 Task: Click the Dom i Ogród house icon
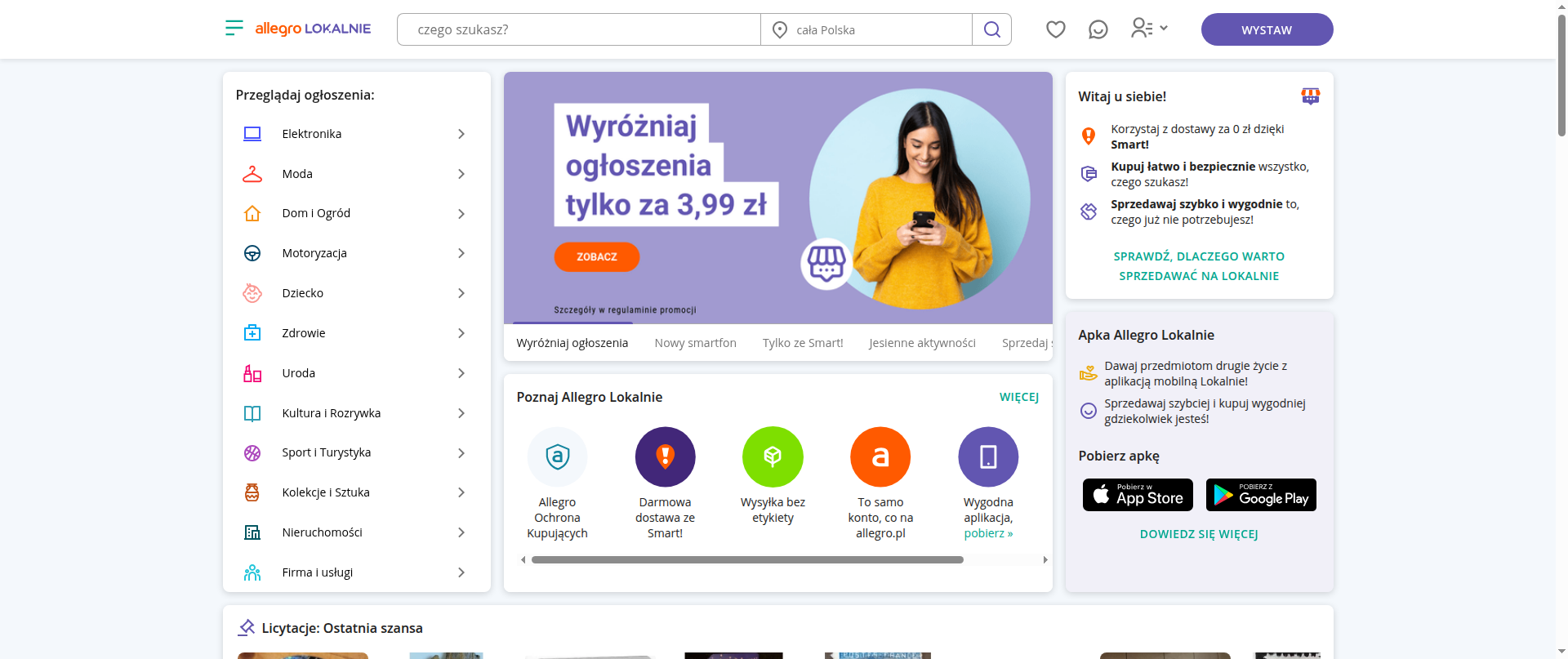tap(252, 213)
